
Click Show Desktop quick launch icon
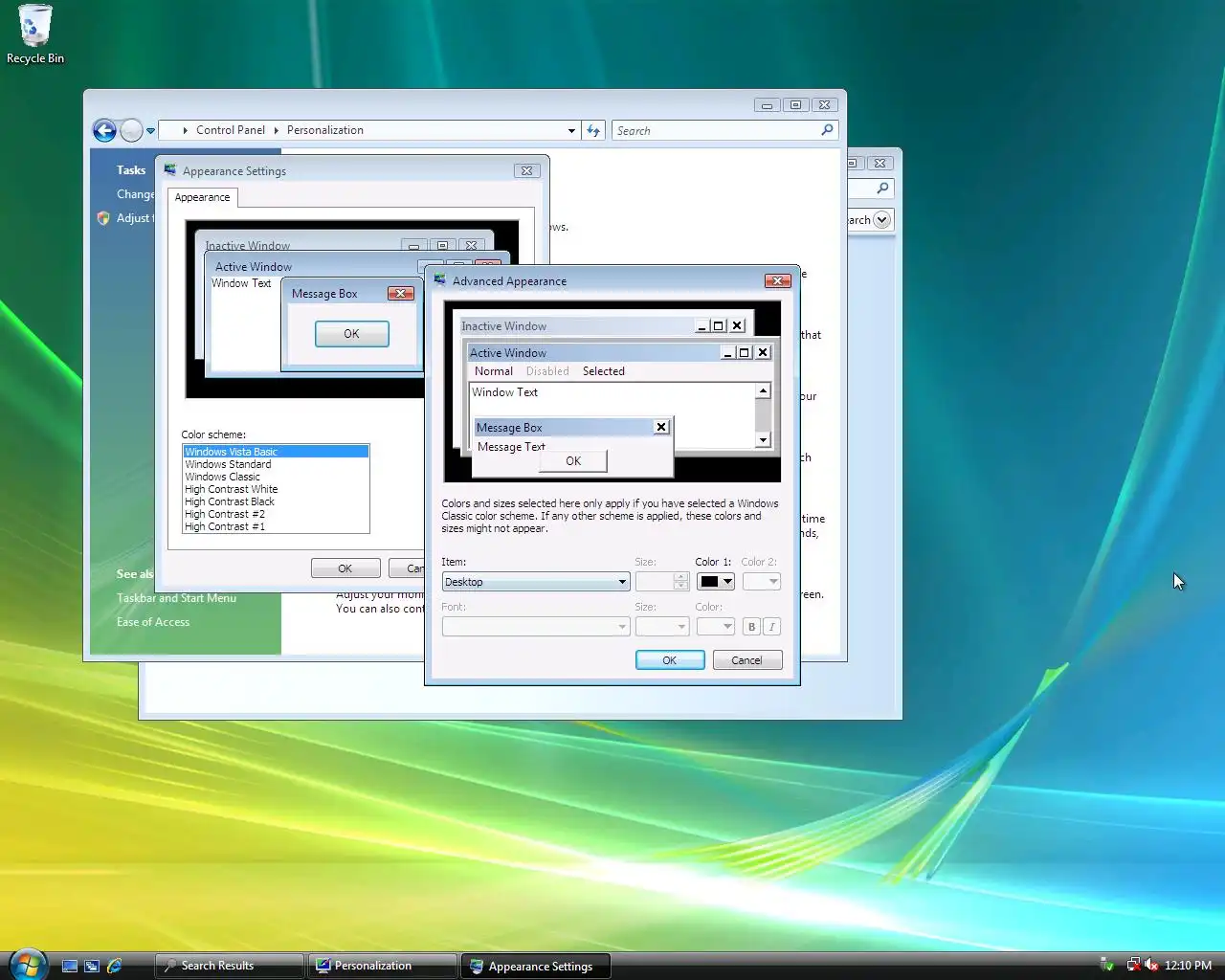click(70, 966)
